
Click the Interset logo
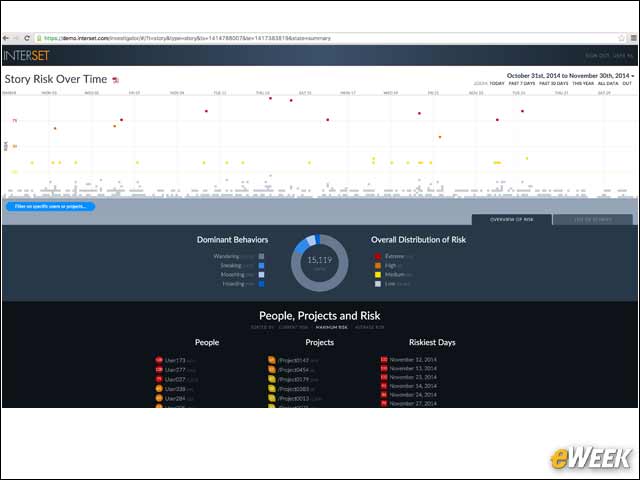point(27,56)
